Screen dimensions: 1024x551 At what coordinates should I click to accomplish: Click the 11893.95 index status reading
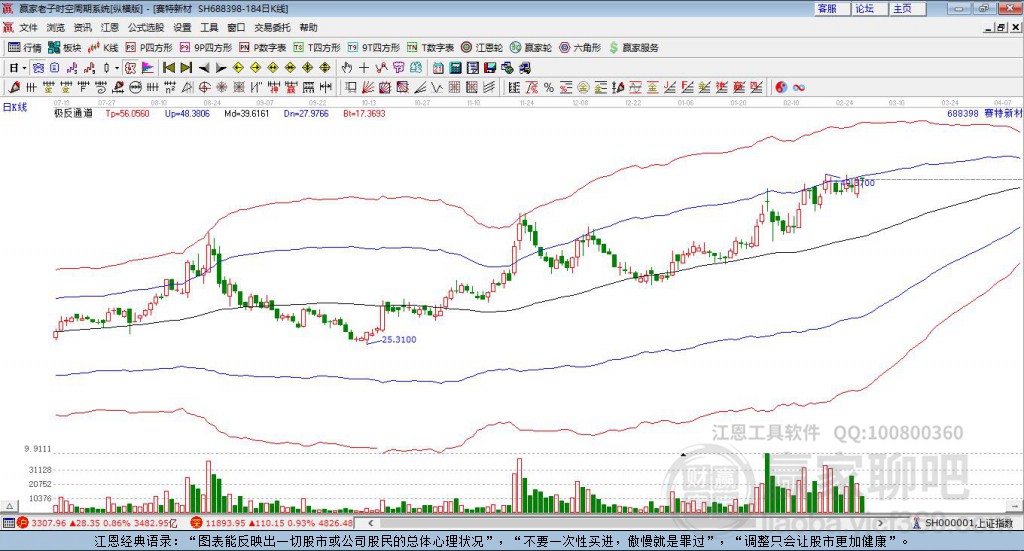coord(227,523)
